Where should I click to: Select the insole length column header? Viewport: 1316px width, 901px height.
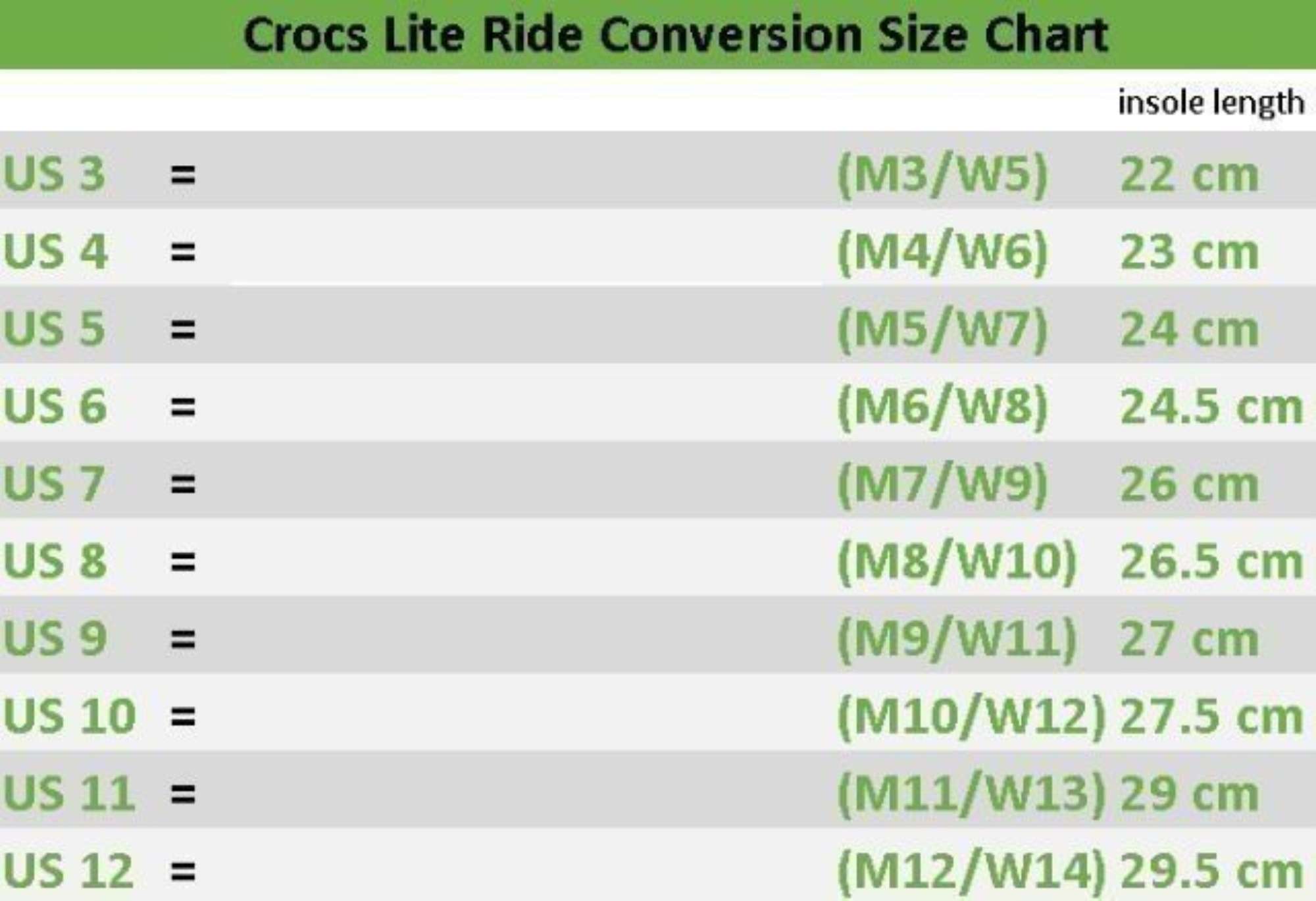click(x=1210, y=103)
